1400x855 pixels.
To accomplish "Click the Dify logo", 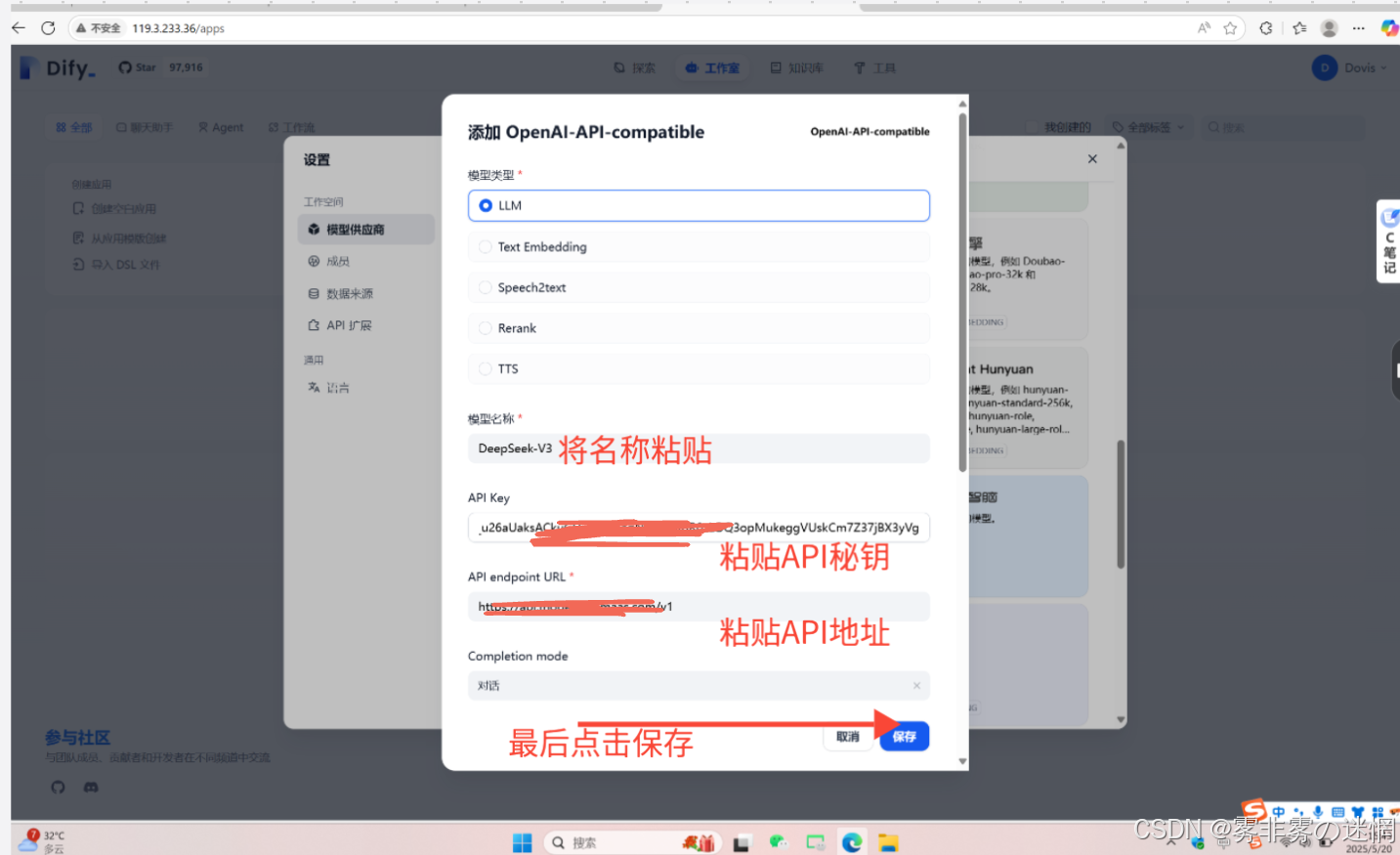I will [x=58, y=67].
